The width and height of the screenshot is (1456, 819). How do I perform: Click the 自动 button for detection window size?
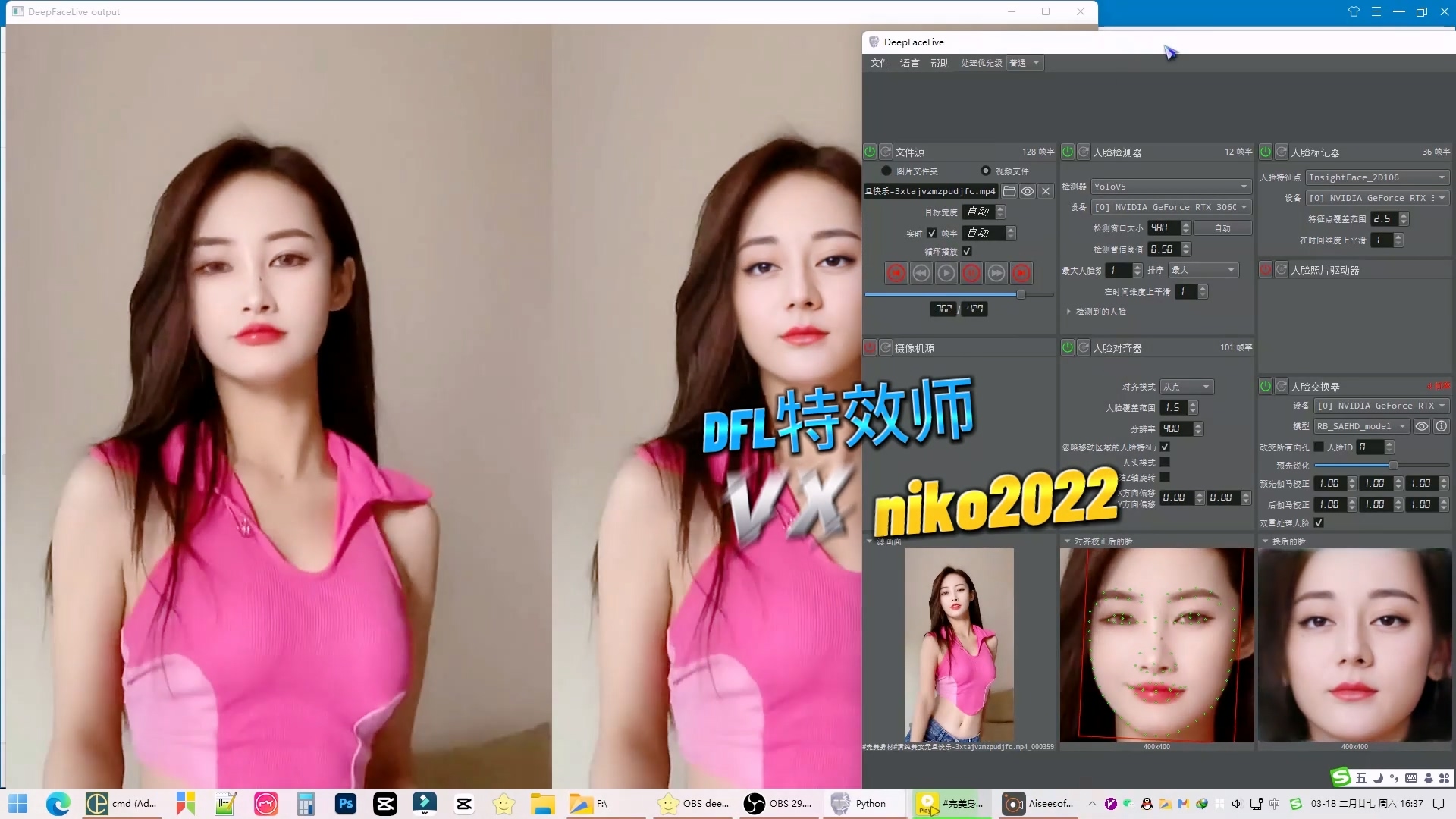click(1222, 227)
